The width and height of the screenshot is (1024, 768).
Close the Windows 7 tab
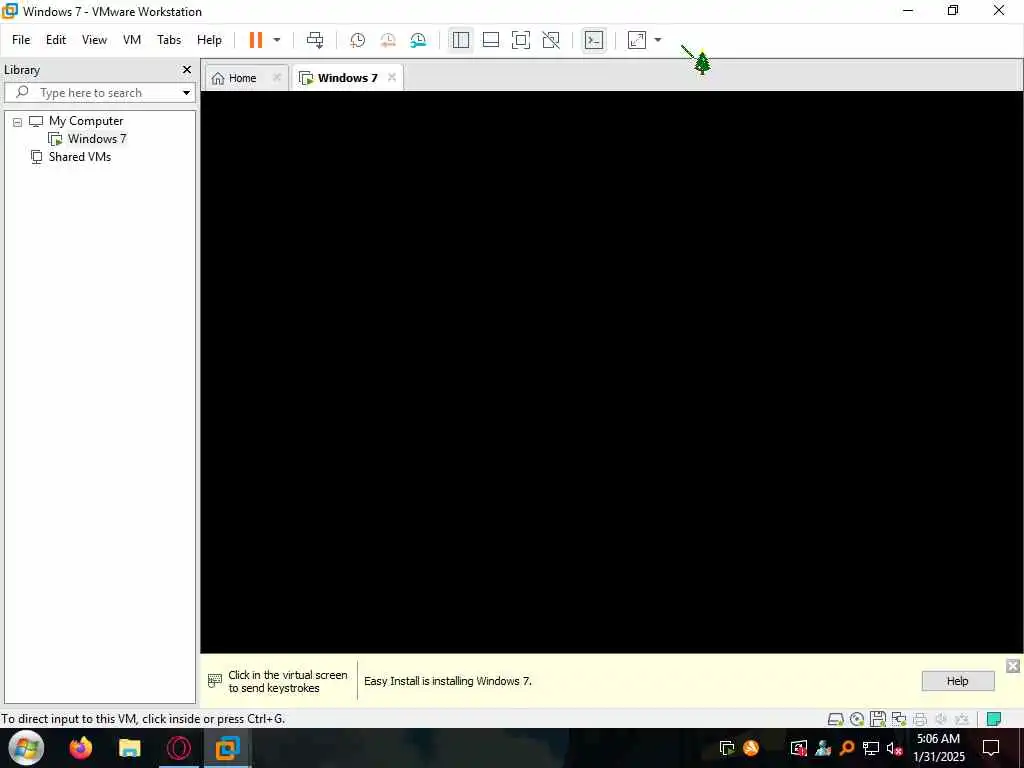coord(392,77)
